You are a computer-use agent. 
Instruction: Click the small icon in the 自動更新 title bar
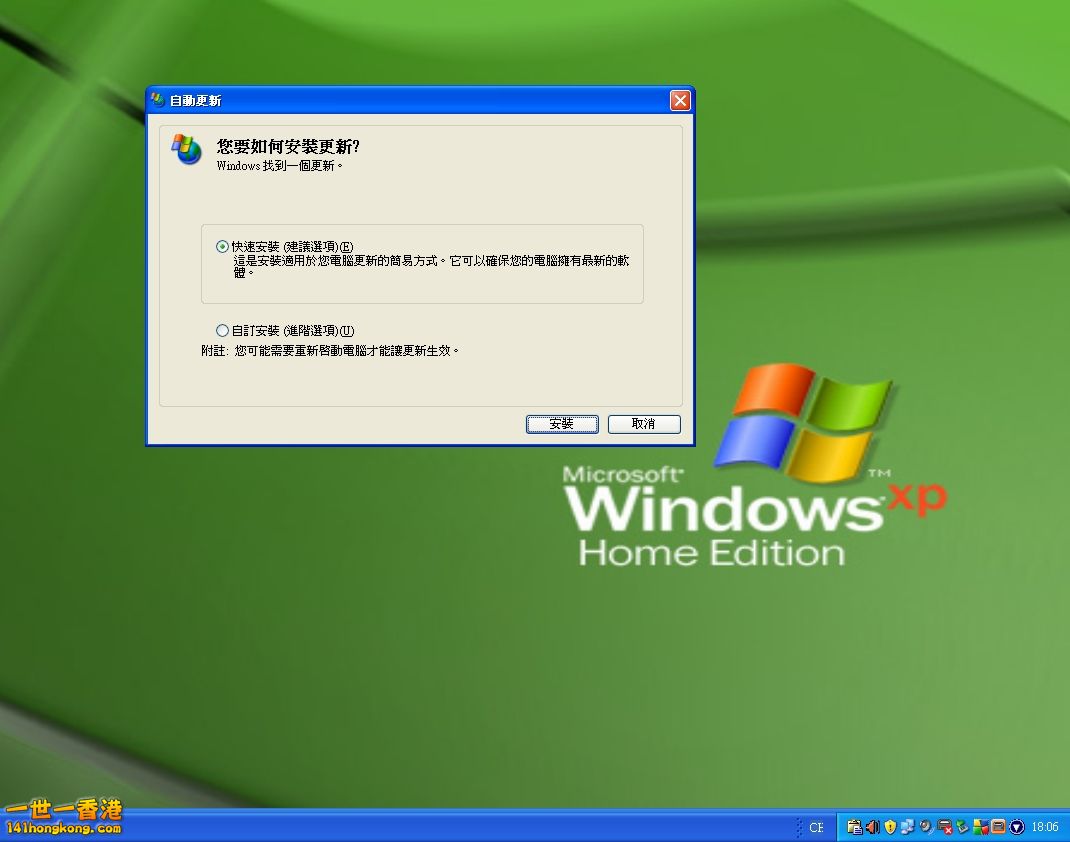(x=158, y=100)
